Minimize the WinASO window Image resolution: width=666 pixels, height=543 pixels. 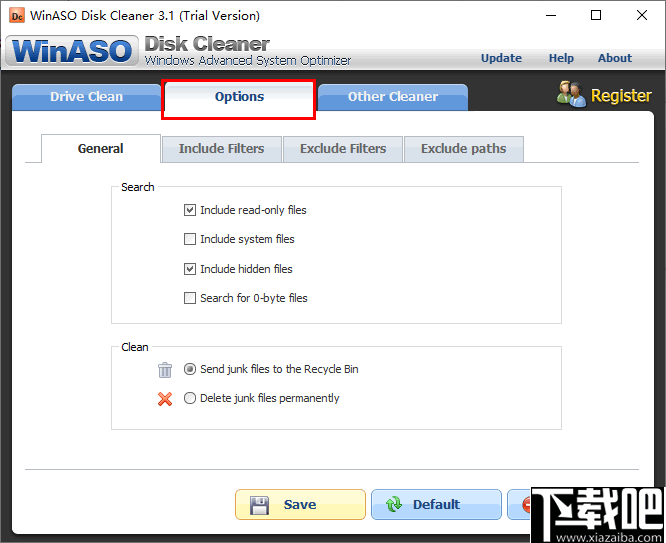click(x=551, y=16)
